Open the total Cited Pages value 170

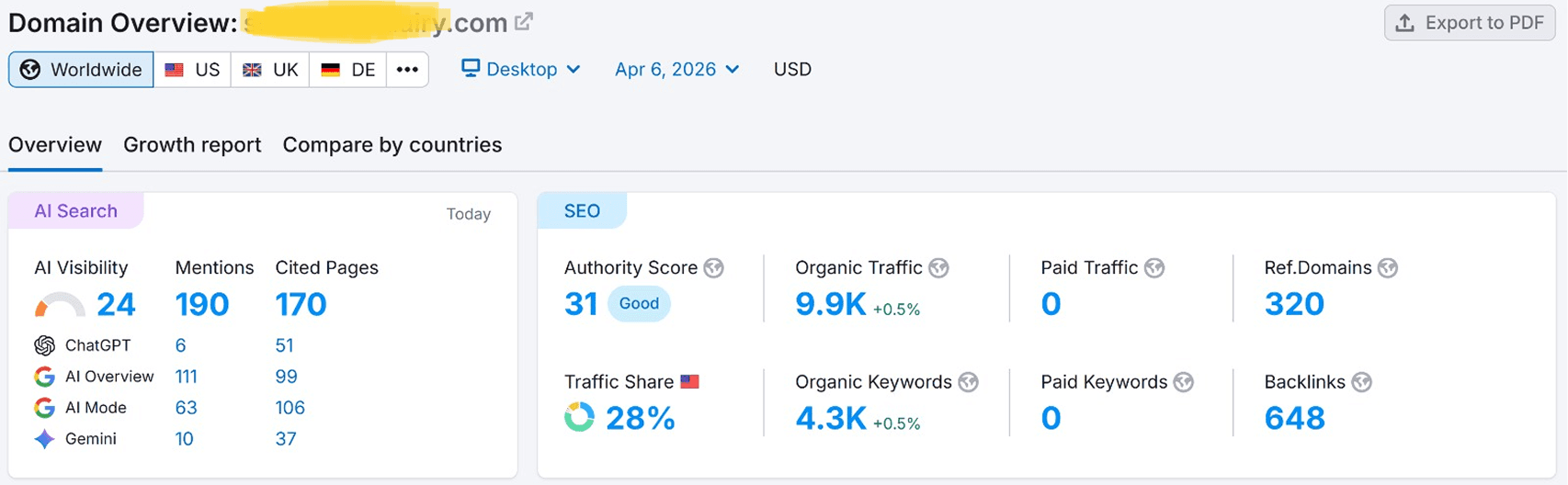click(x=301, y=304)
